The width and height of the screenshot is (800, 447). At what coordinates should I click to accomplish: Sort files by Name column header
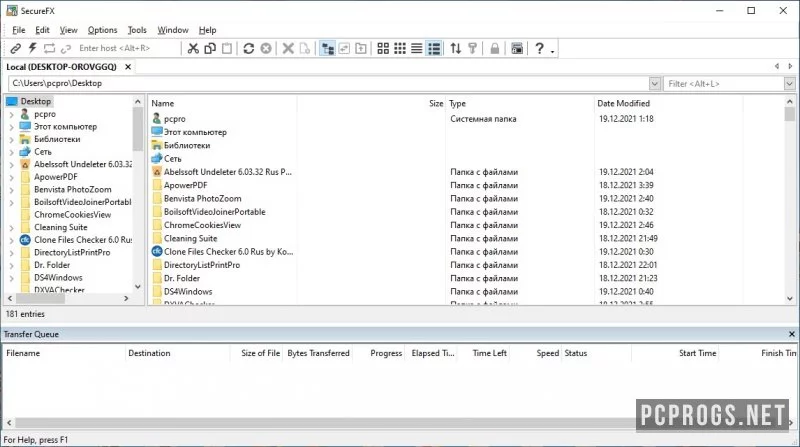222,103
